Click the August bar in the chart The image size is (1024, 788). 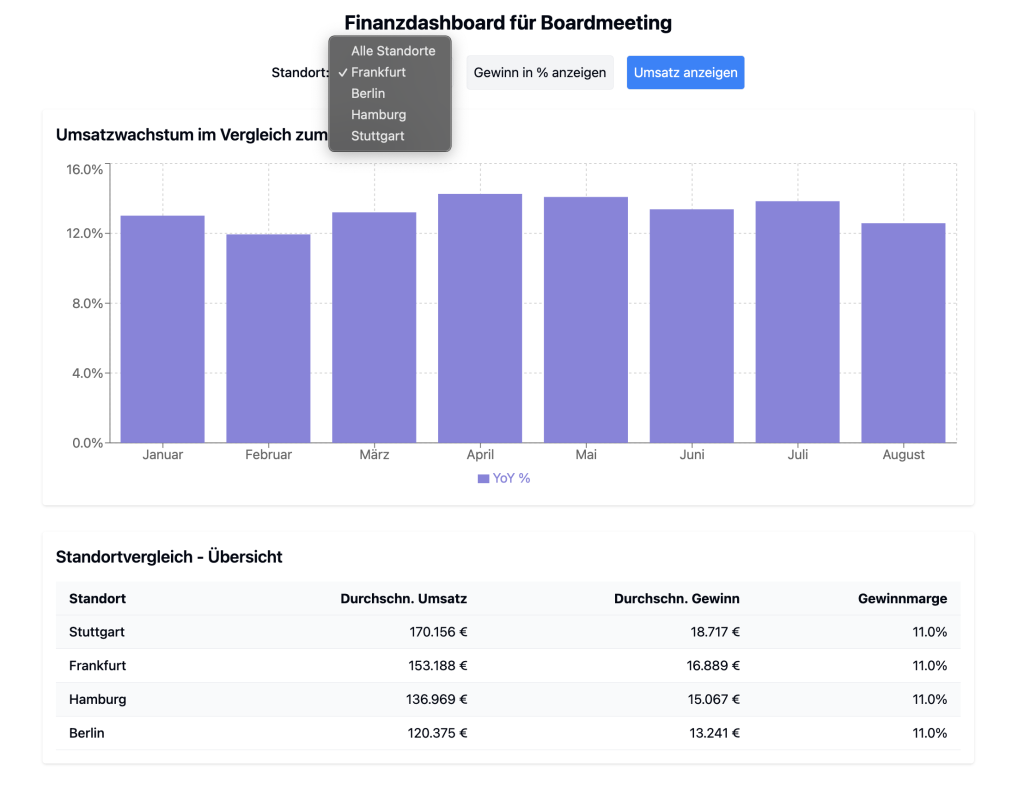tap(903, 333)
